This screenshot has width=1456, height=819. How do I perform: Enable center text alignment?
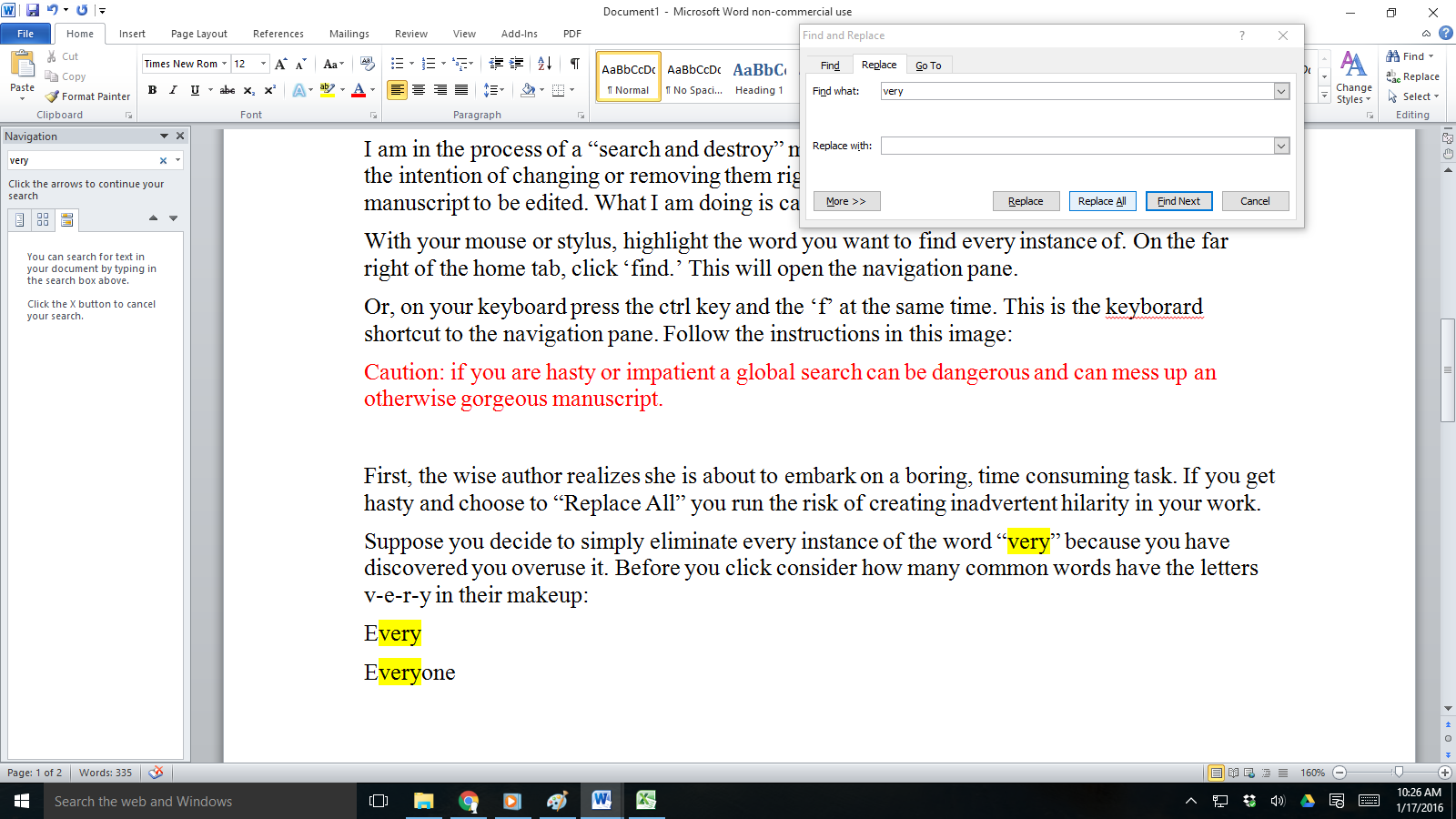tap(419, 90)
